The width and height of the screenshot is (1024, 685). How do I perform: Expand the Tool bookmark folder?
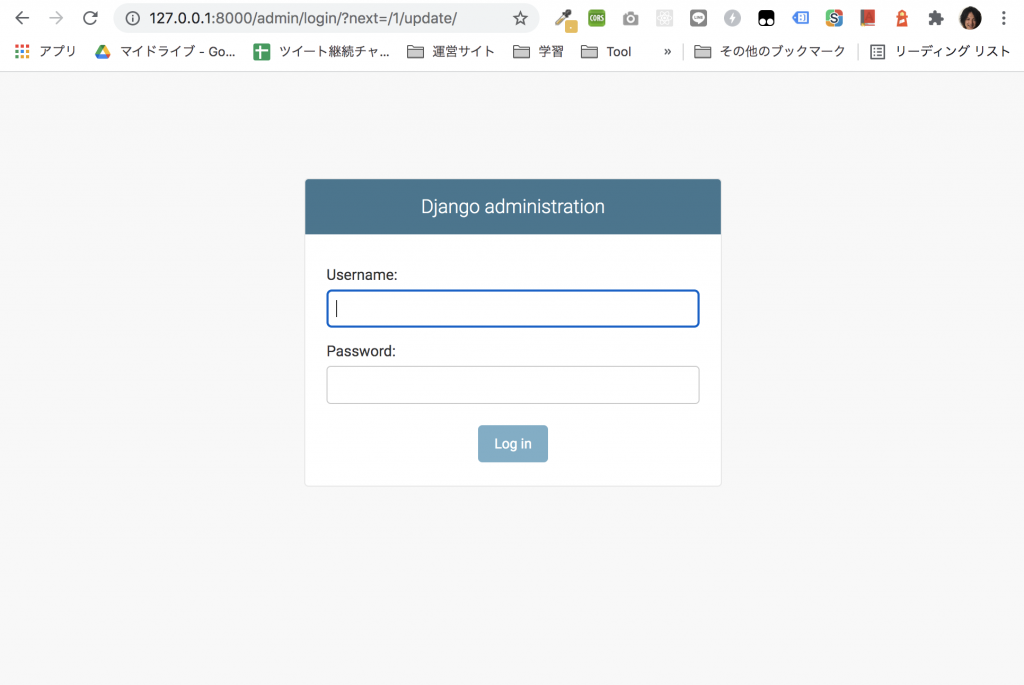coord(606,52)
